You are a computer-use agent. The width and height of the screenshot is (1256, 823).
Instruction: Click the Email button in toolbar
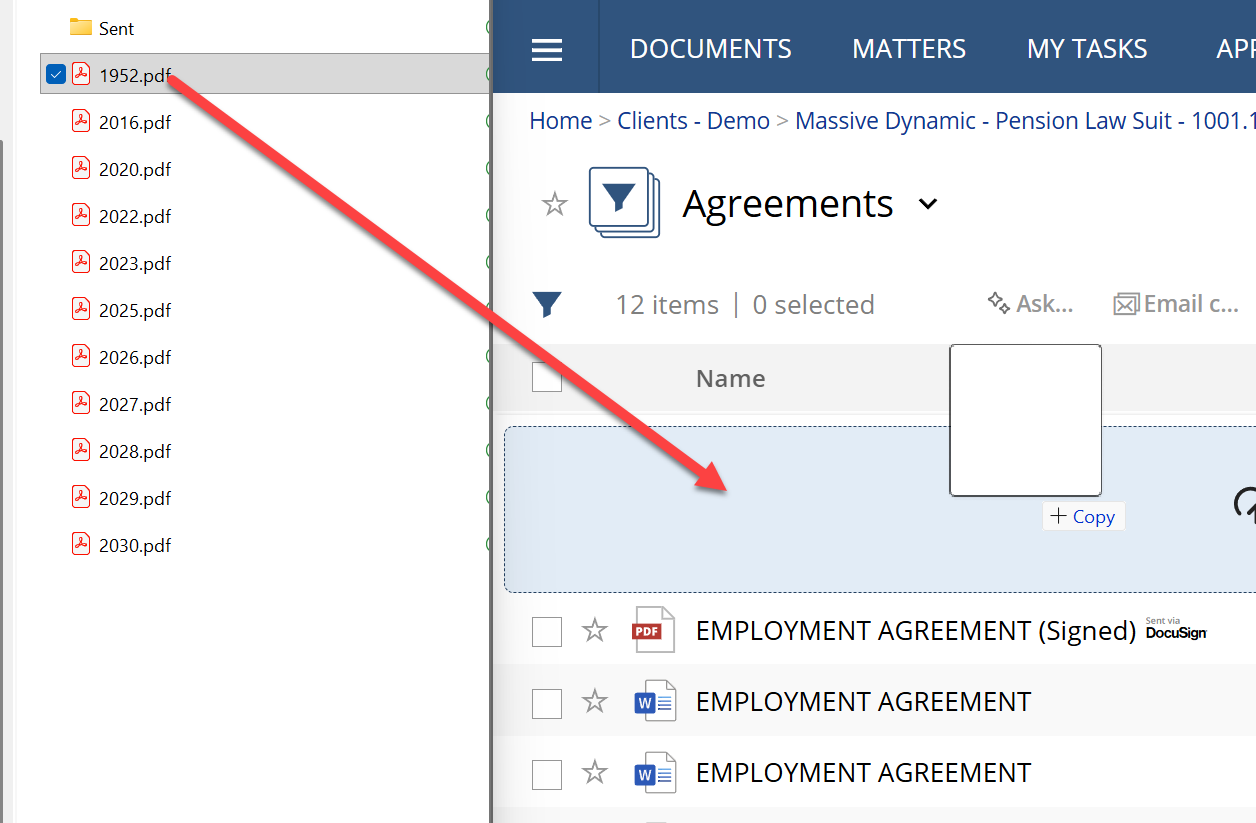[x=1176, y=304]
